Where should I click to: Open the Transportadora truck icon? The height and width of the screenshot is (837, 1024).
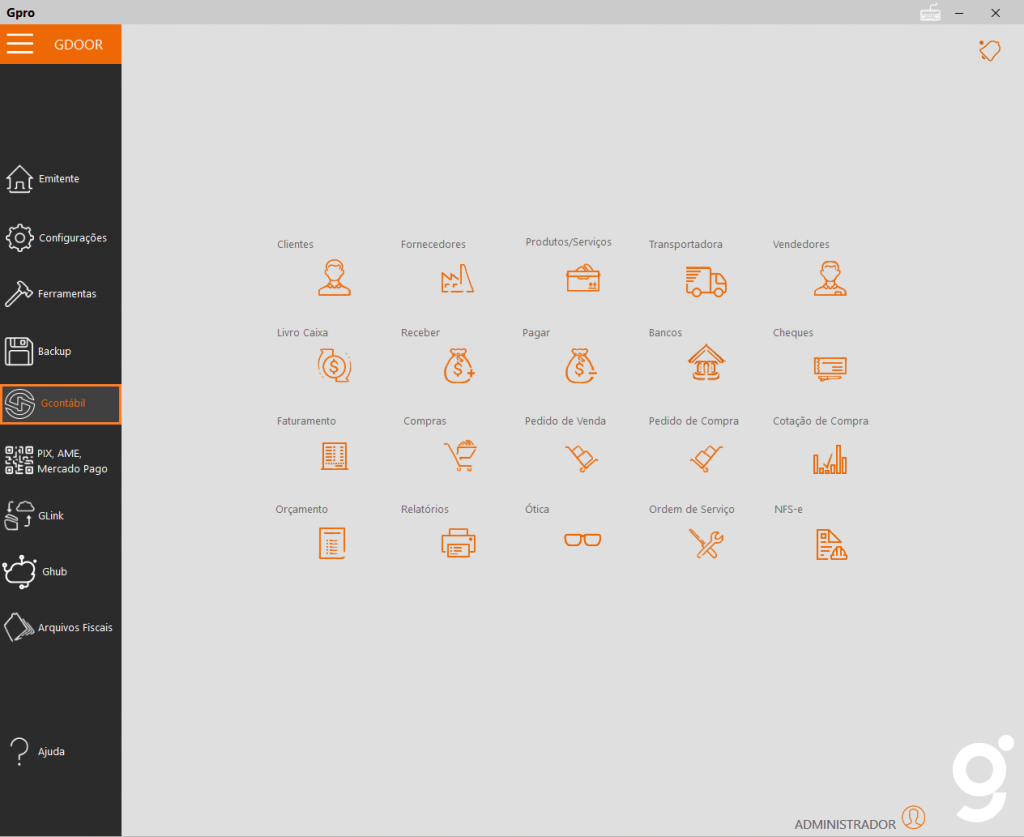click(706, 281)
